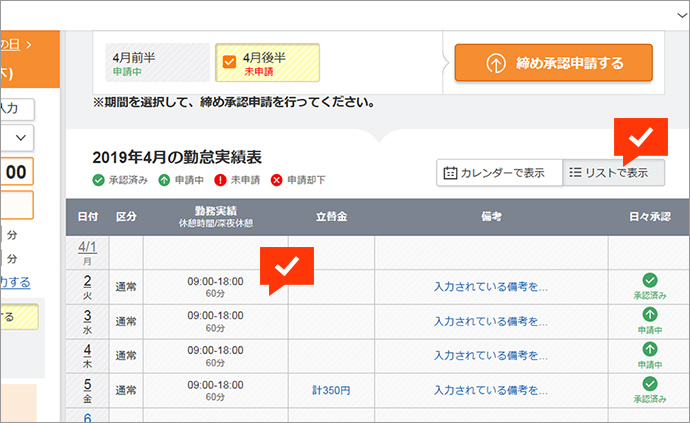Click the list icon in リストで表示
Image resolution: width=690 pixels, height=423 pixels.
click(576, 173)
